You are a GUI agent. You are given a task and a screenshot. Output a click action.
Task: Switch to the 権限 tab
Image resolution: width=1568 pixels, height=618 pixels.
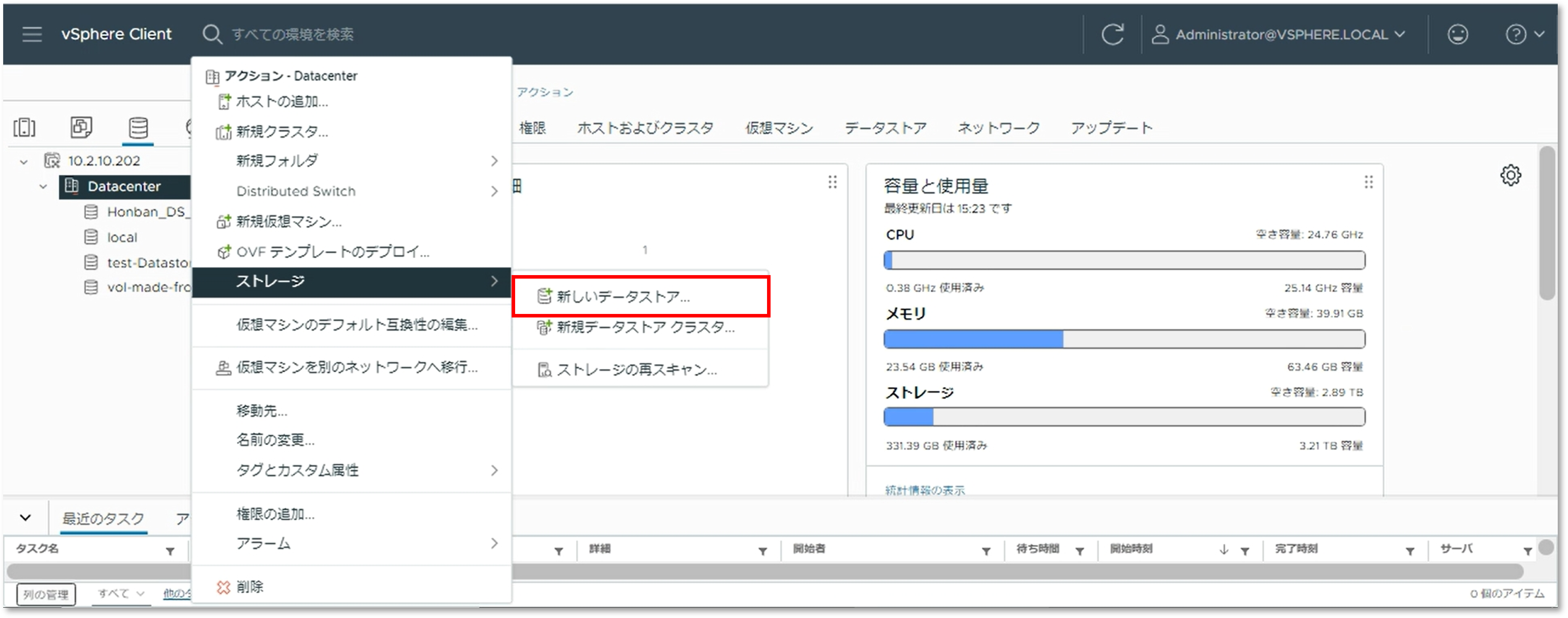coord(532,128)
